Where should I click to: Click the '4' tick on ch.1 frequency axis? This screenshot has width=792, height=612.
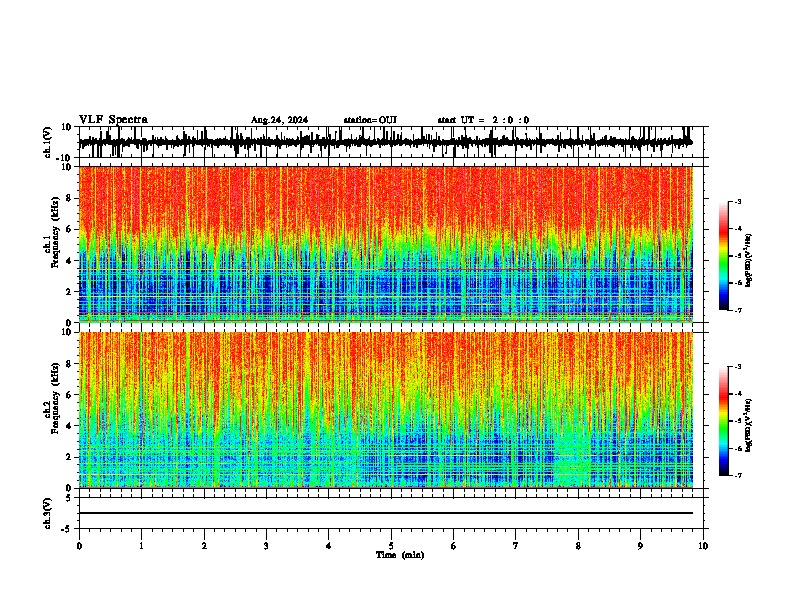(70, 261)
